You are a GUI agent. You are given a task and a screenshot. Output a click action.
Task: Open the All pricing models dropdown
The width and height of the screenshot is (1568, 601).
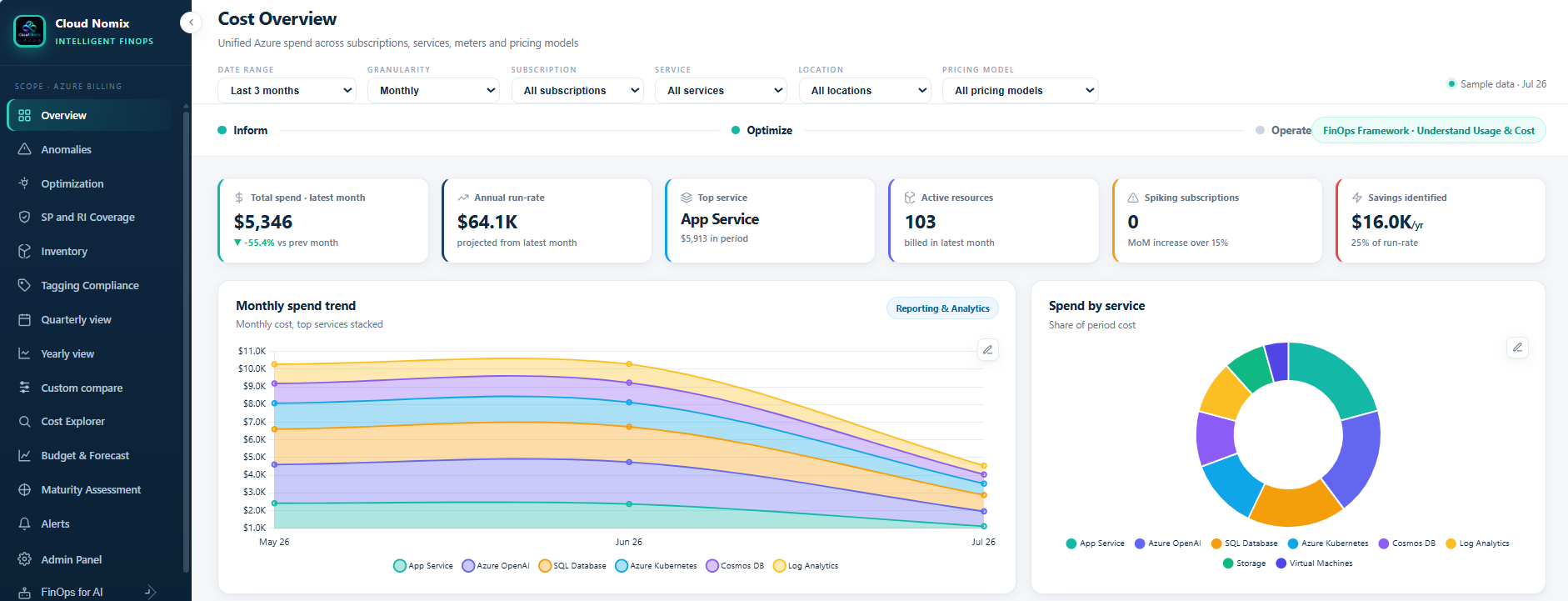[x=1020, y=90]
